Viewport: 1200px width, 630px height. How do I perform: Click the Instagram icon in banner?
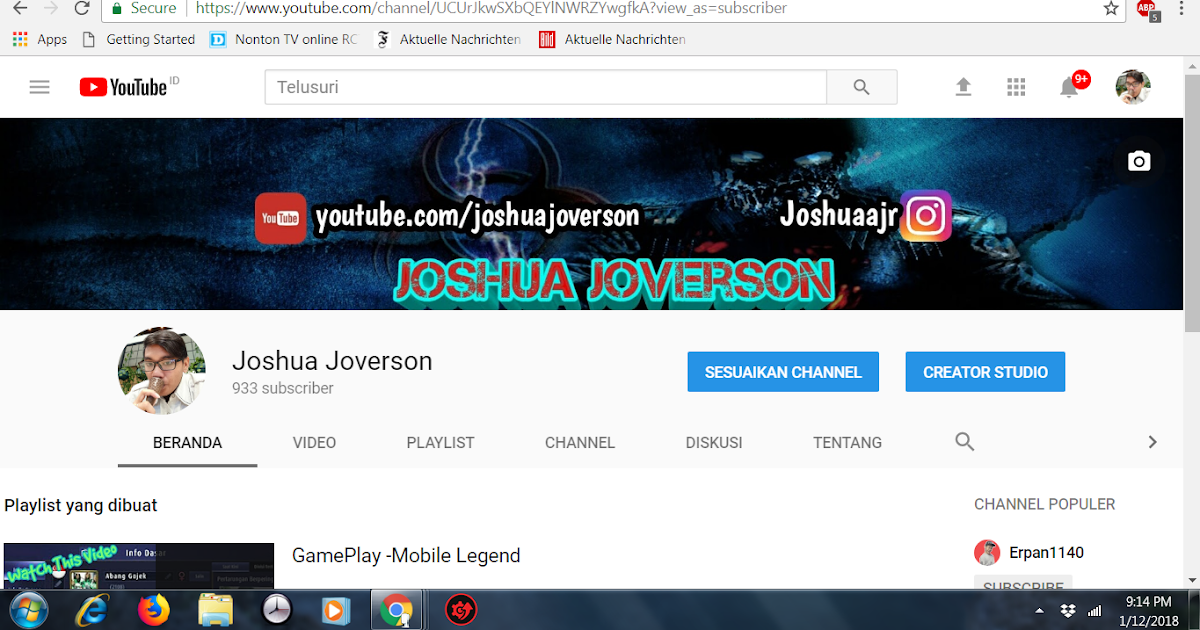(926, 216)
